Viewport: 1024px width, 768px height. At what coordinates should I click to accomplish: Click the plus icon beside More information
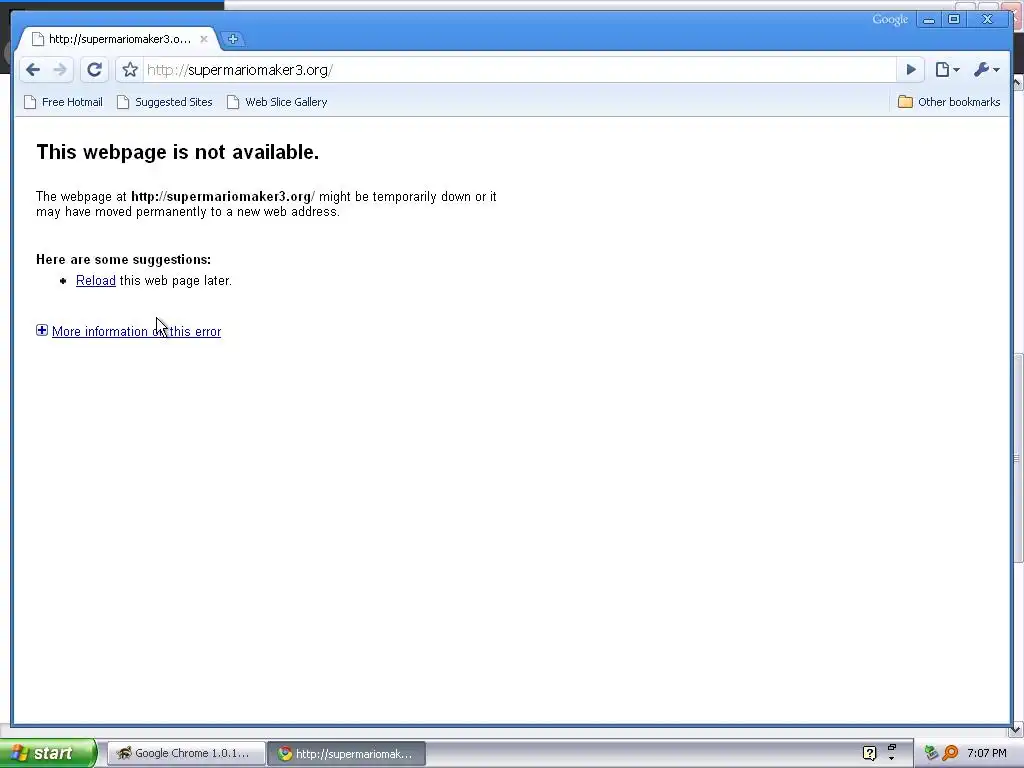coord(42,330)
